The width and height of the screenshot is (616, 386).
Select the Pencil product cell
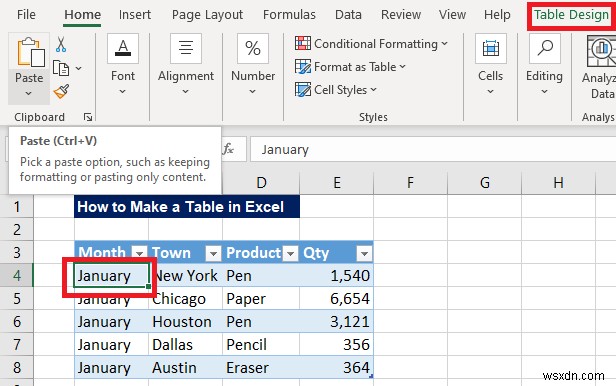click(261, 345)
